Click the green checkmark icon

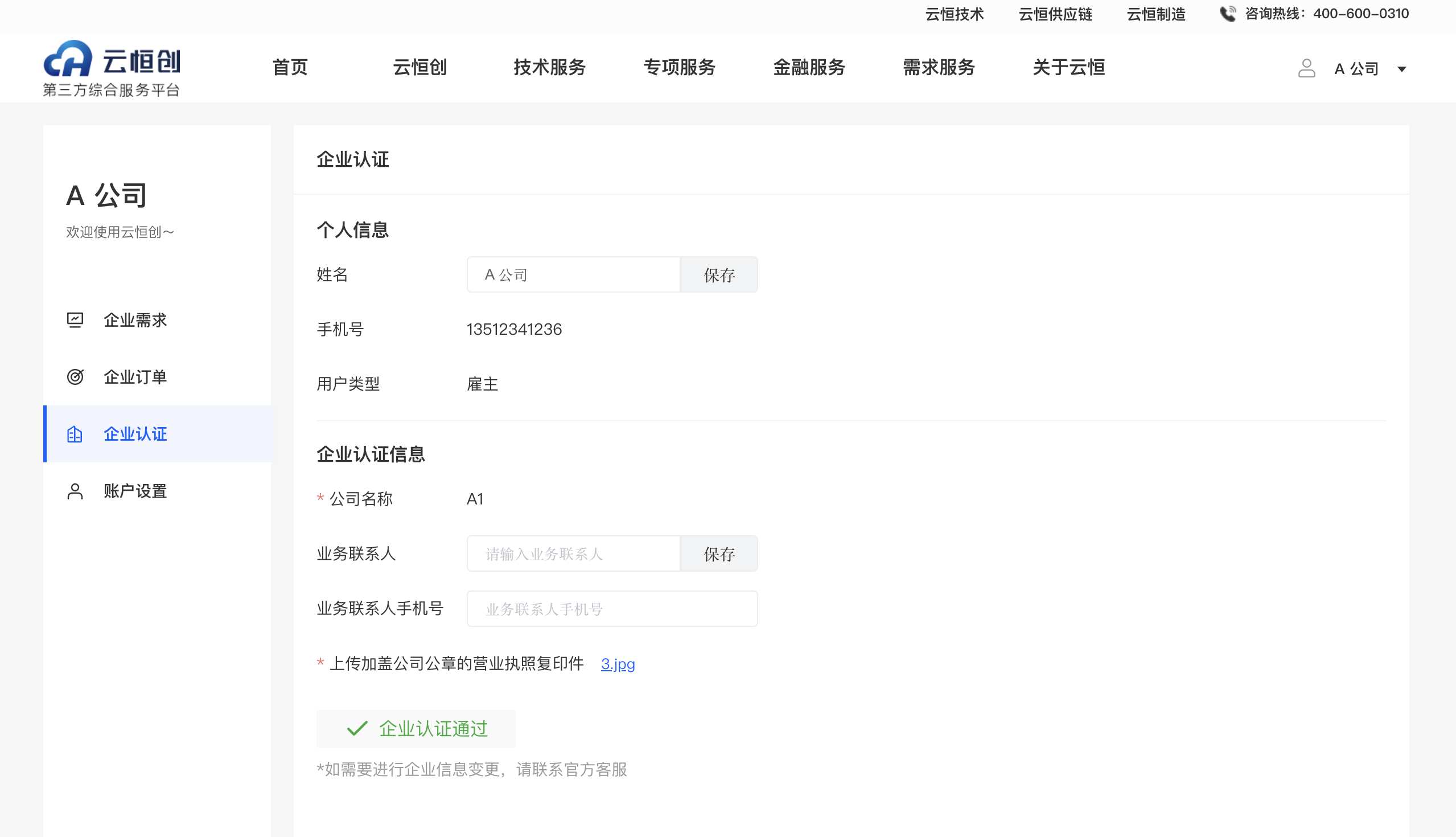point(357,728)
